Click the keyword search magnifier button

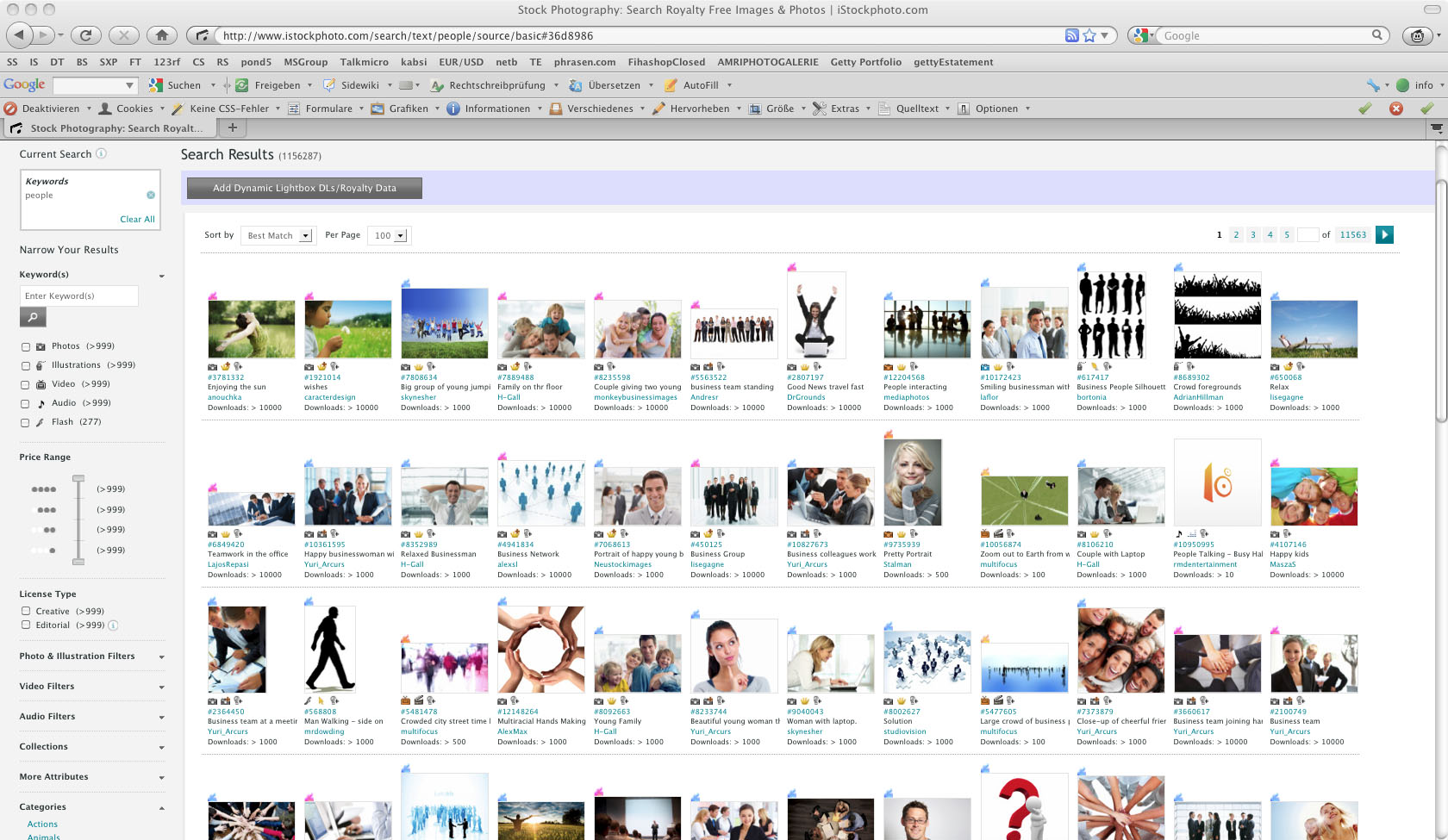click(33, 317)
